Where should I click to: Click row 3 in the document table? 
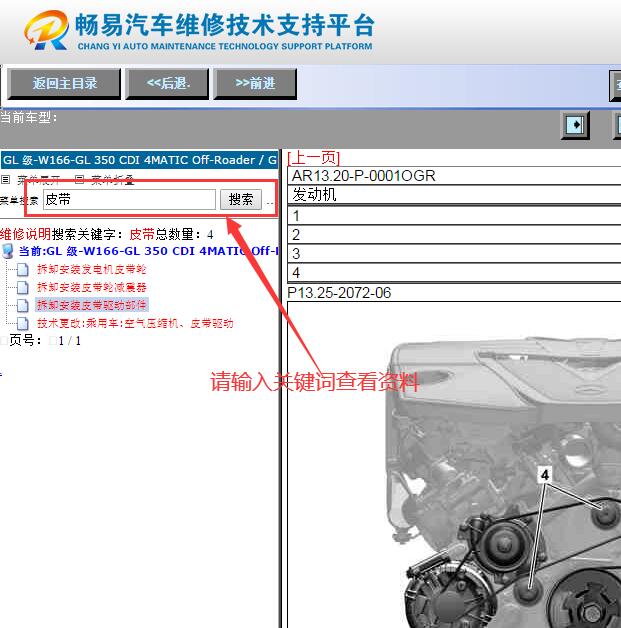tap(454, 254)
